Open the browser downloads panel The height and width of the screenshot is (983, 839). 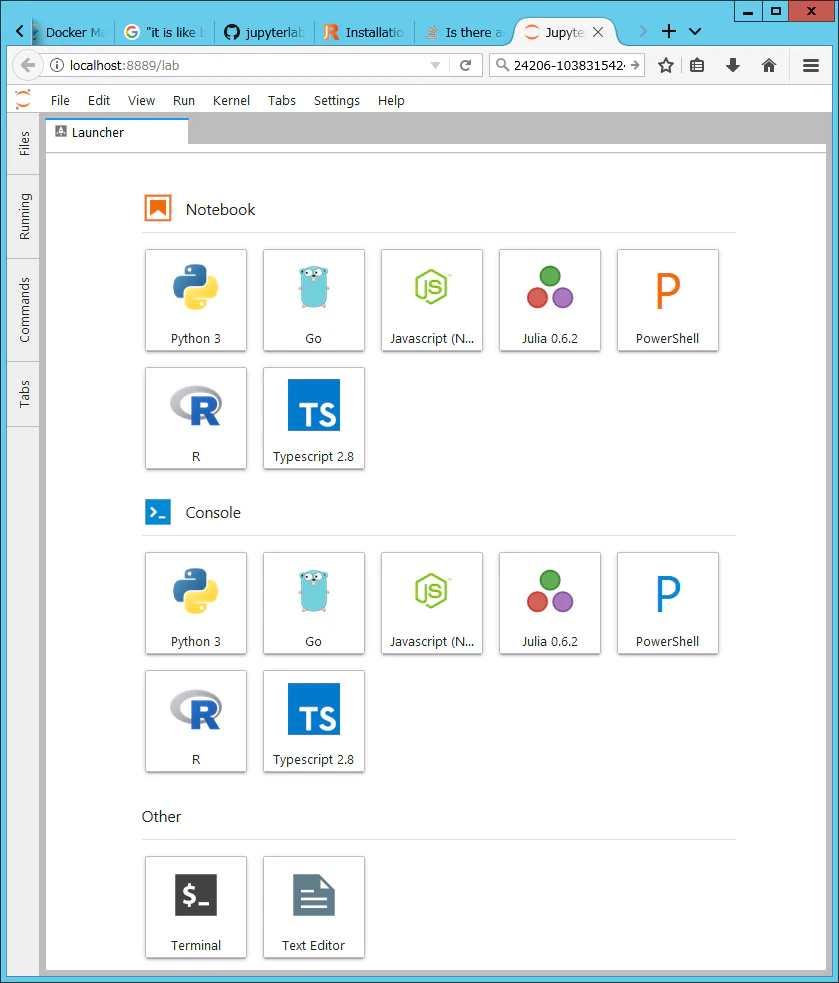(732, 65)
